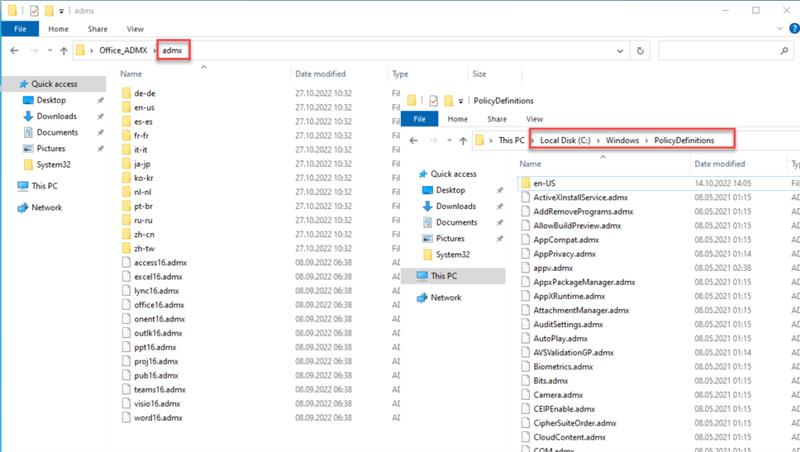Select the access16.admx file icon
The width and height of the screenshot is (800, 452).
127,263
